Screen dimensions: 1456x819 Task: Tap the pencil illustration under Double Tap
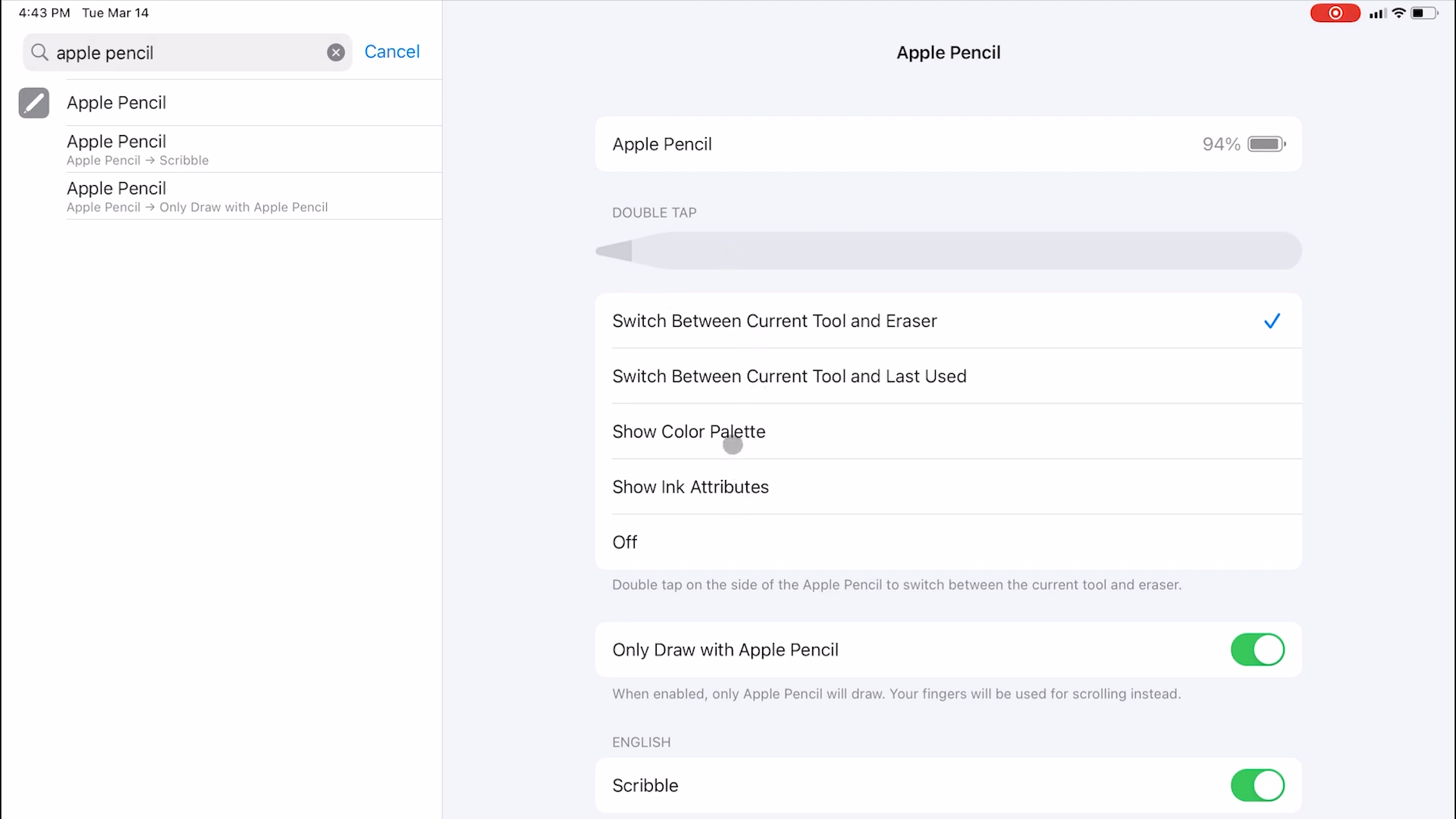click(949, 251)
